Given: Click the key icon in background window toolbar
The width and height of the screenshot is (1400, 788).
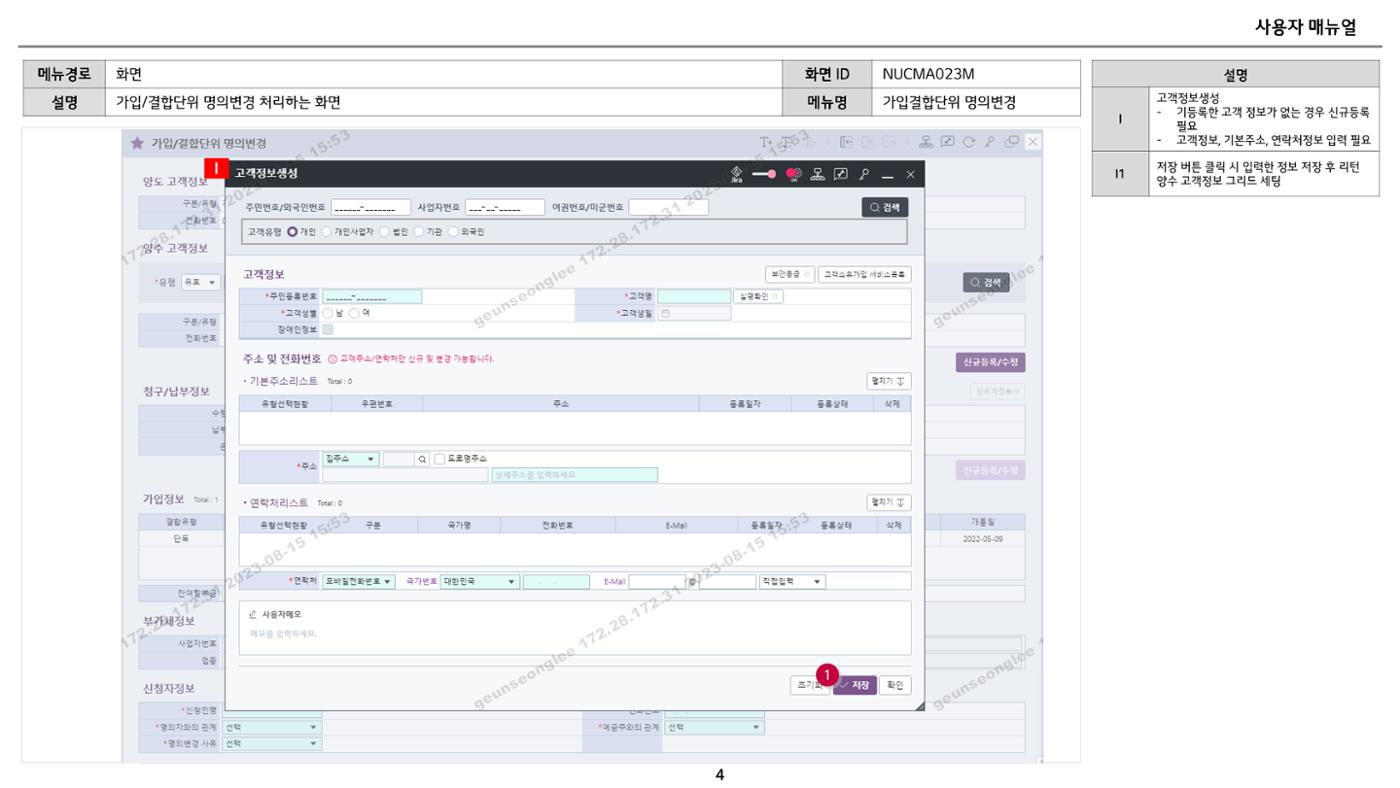Looking at the screenshot, I should [992, 143].
